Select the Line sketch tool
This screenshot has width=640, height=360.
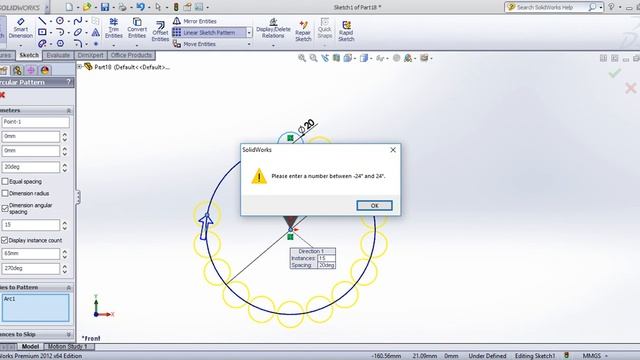42,20
